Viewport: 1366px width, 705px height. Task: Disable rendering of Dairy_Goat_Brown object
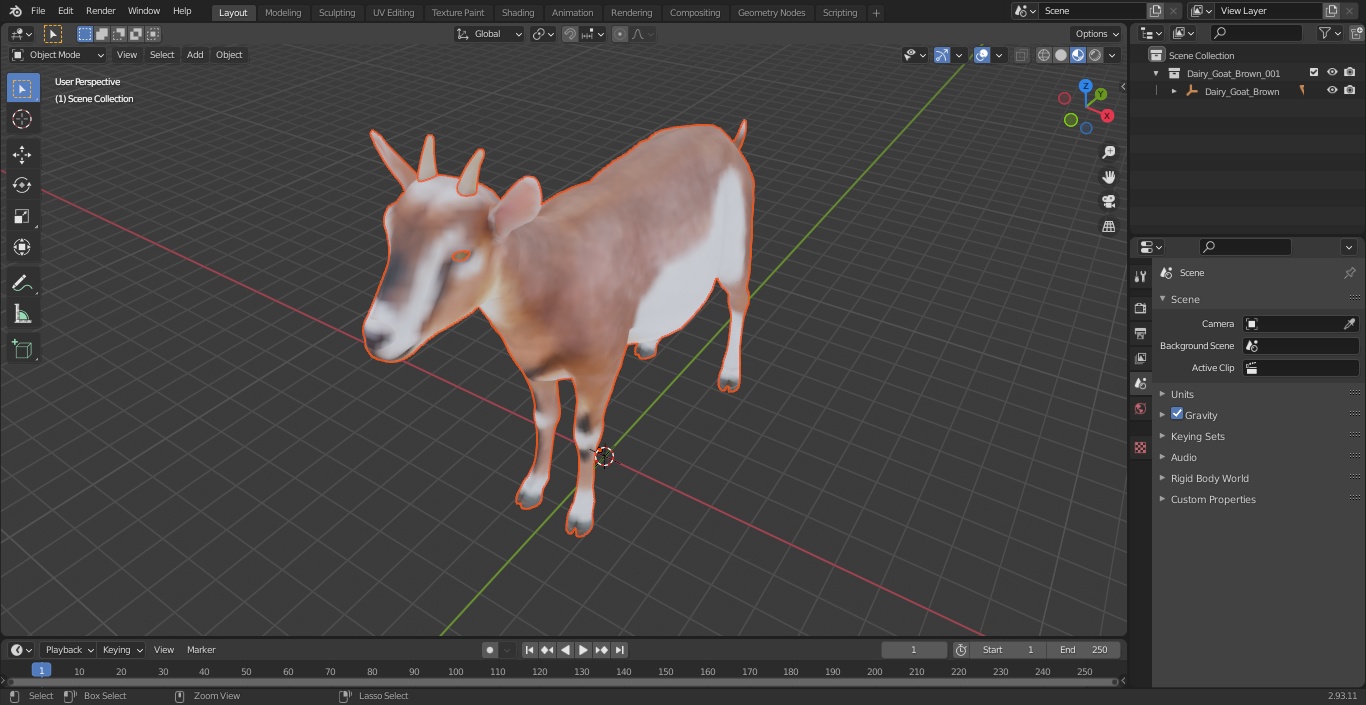(x=1350, y=91)
